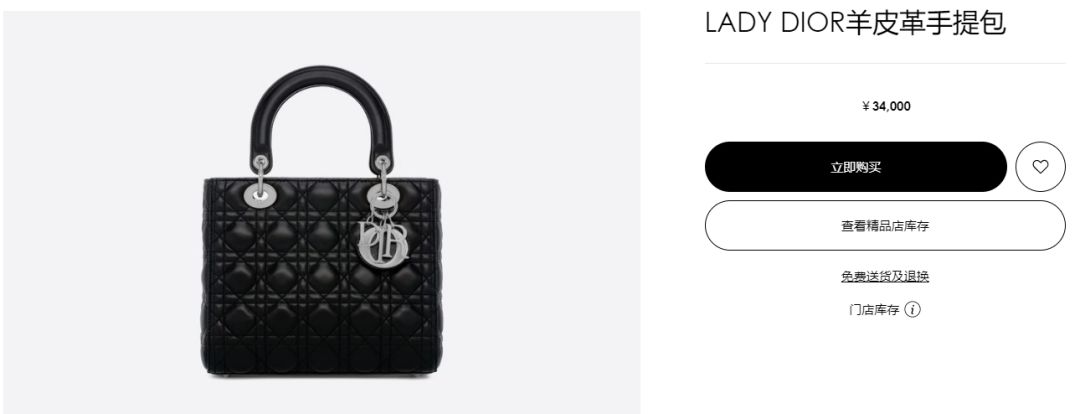Buy now with the black 立即购买 button
Viewport: 1080px width, 414px height.
click(x=855, y=167)
